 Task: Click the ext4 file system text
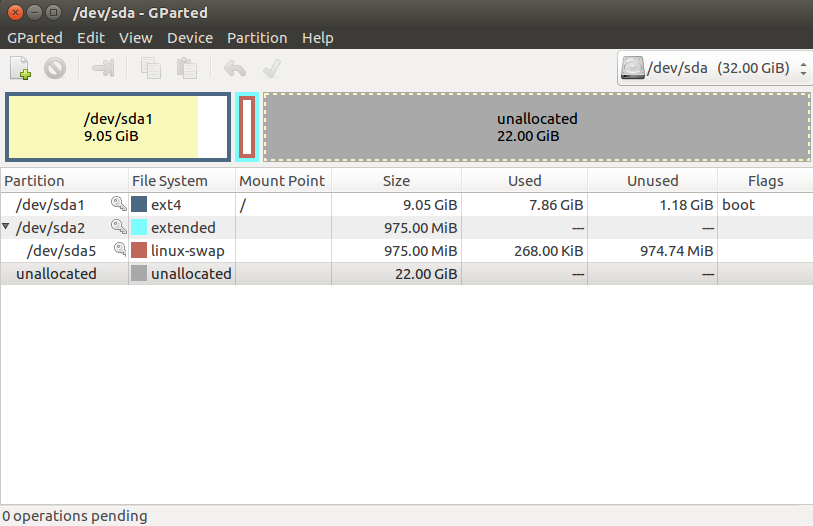click(x=166, y=205)
